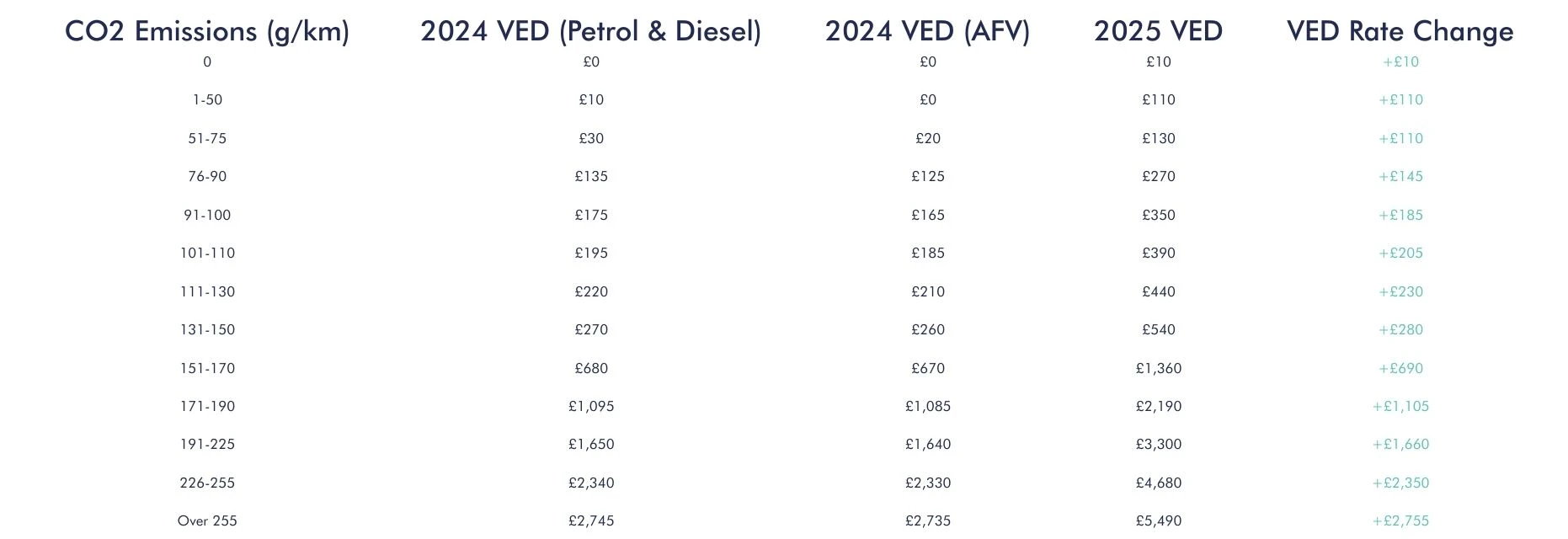This screenshot has height=539, width=1568.
Task: Click the +£2,755 rate change value
Action: pyautogui.click(x=1400, y=520)
